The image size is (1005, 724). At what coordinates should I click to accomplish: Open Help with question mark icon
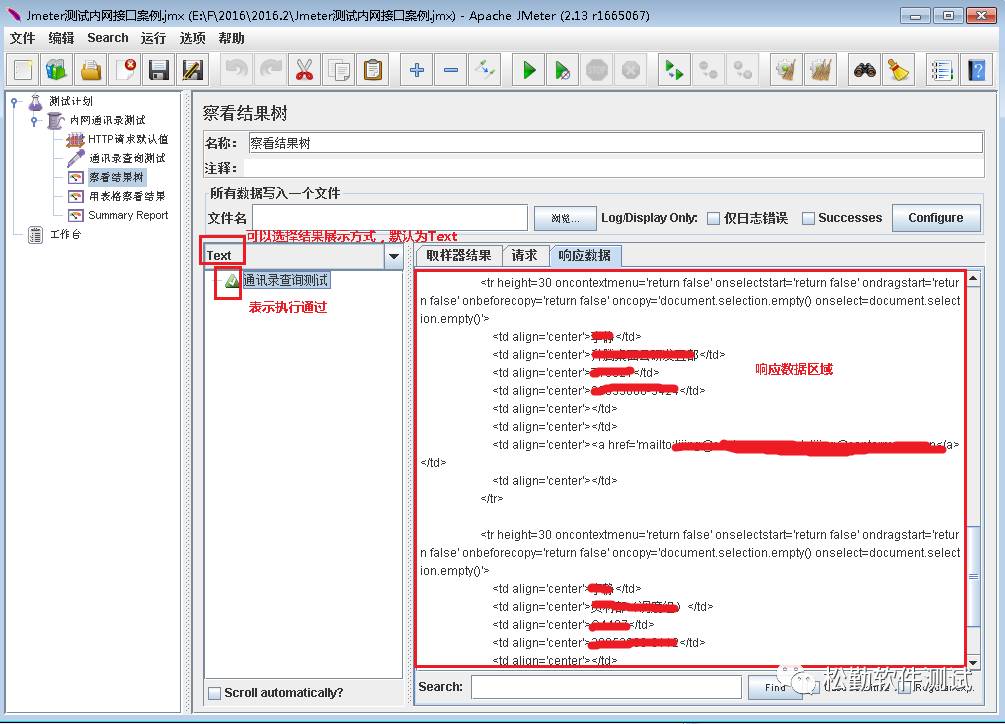(x=976, y=70)
